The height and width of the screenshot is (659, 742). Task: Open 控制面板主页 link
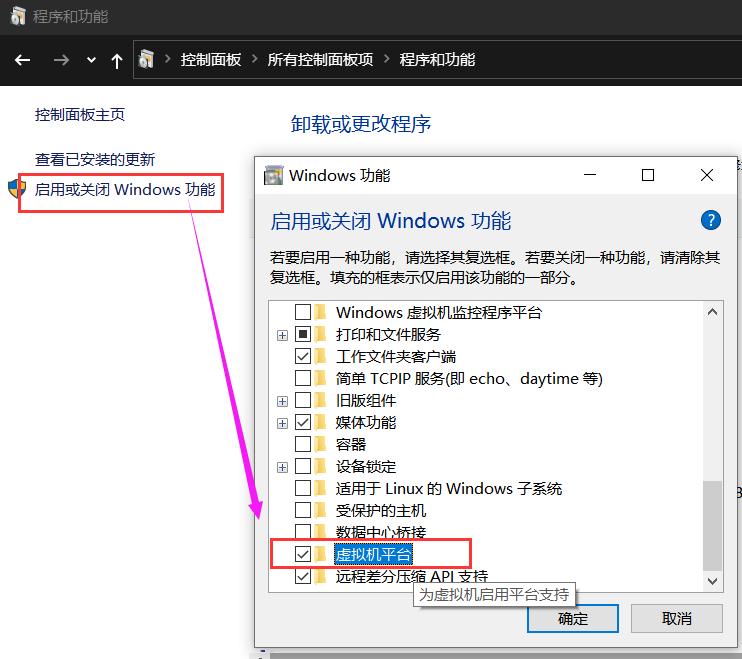[80, 114]
